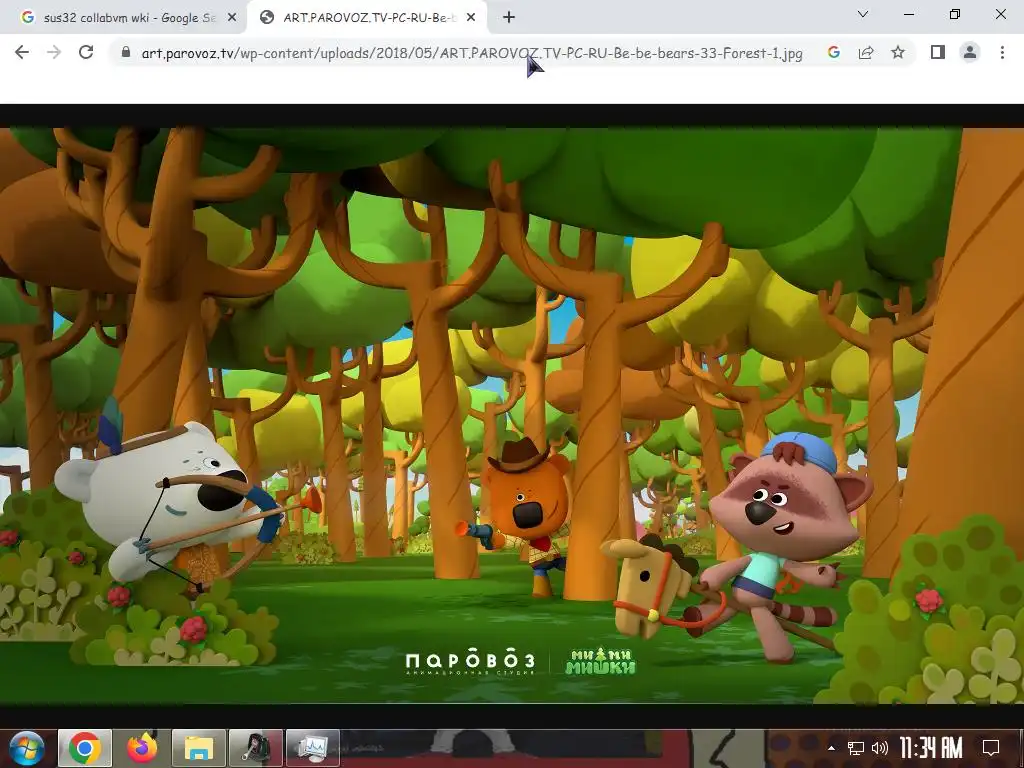
Task: Open the Windows Start menu
Action: click(26, 748)
